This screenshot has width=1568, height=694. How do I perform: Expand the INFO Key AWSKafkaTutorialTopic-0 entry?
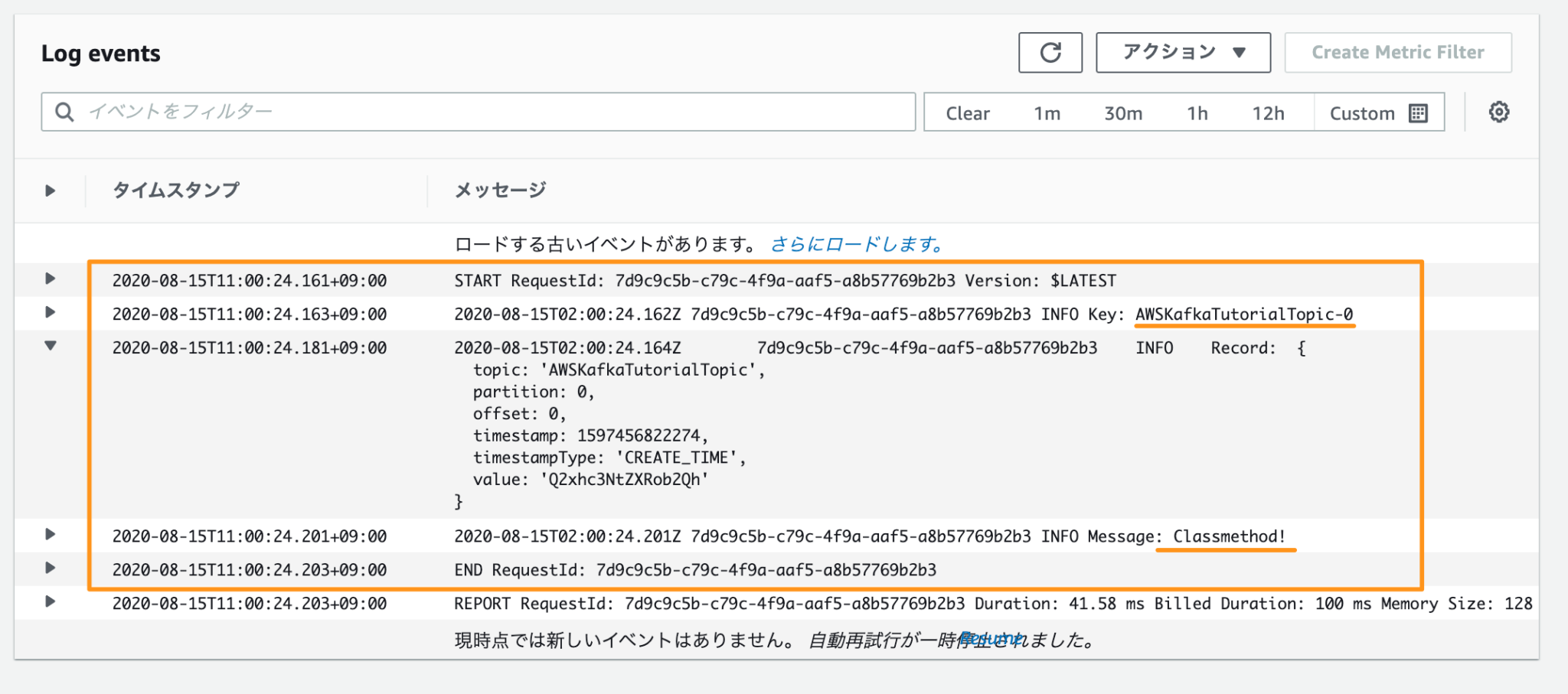50,312
